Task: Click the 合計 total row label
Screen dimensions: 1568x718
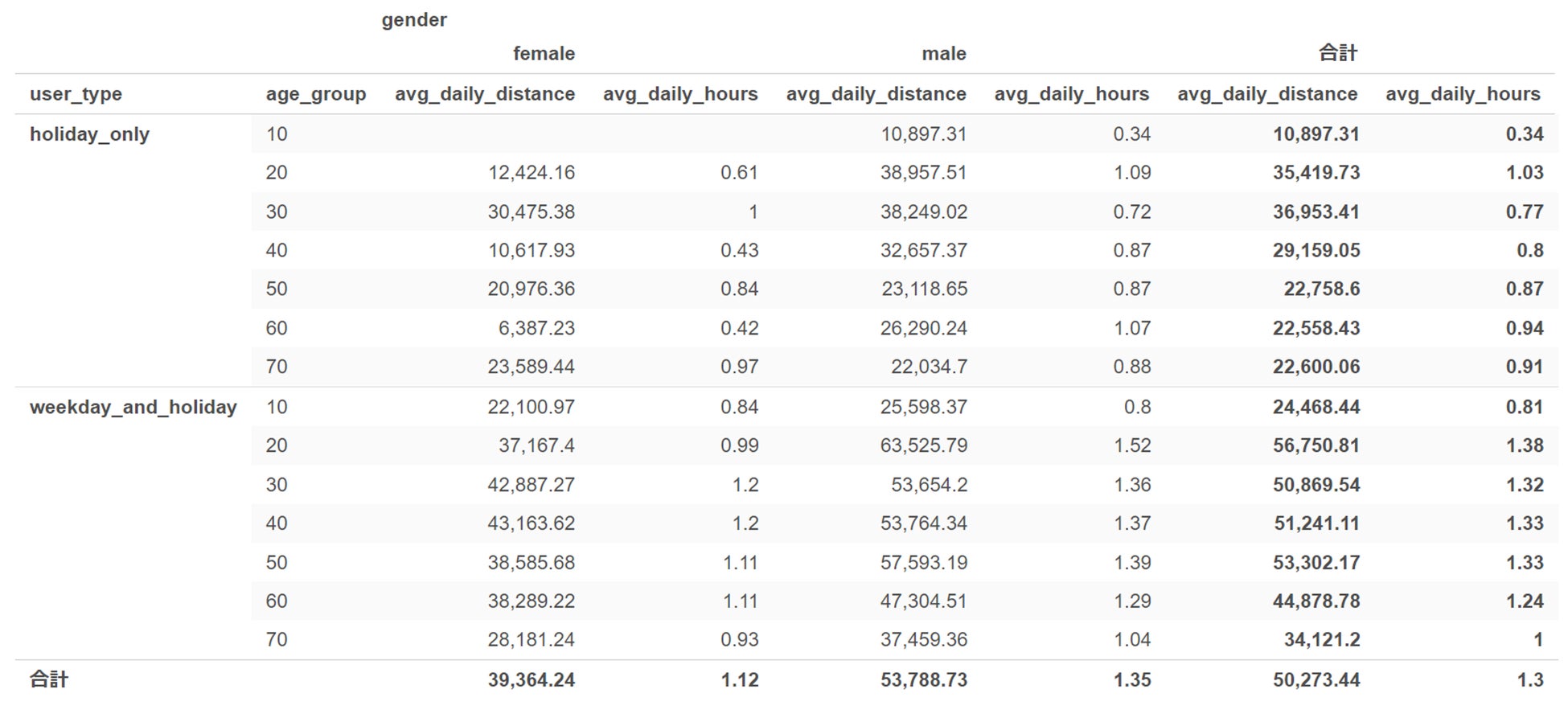Action: tap(49, 679)
